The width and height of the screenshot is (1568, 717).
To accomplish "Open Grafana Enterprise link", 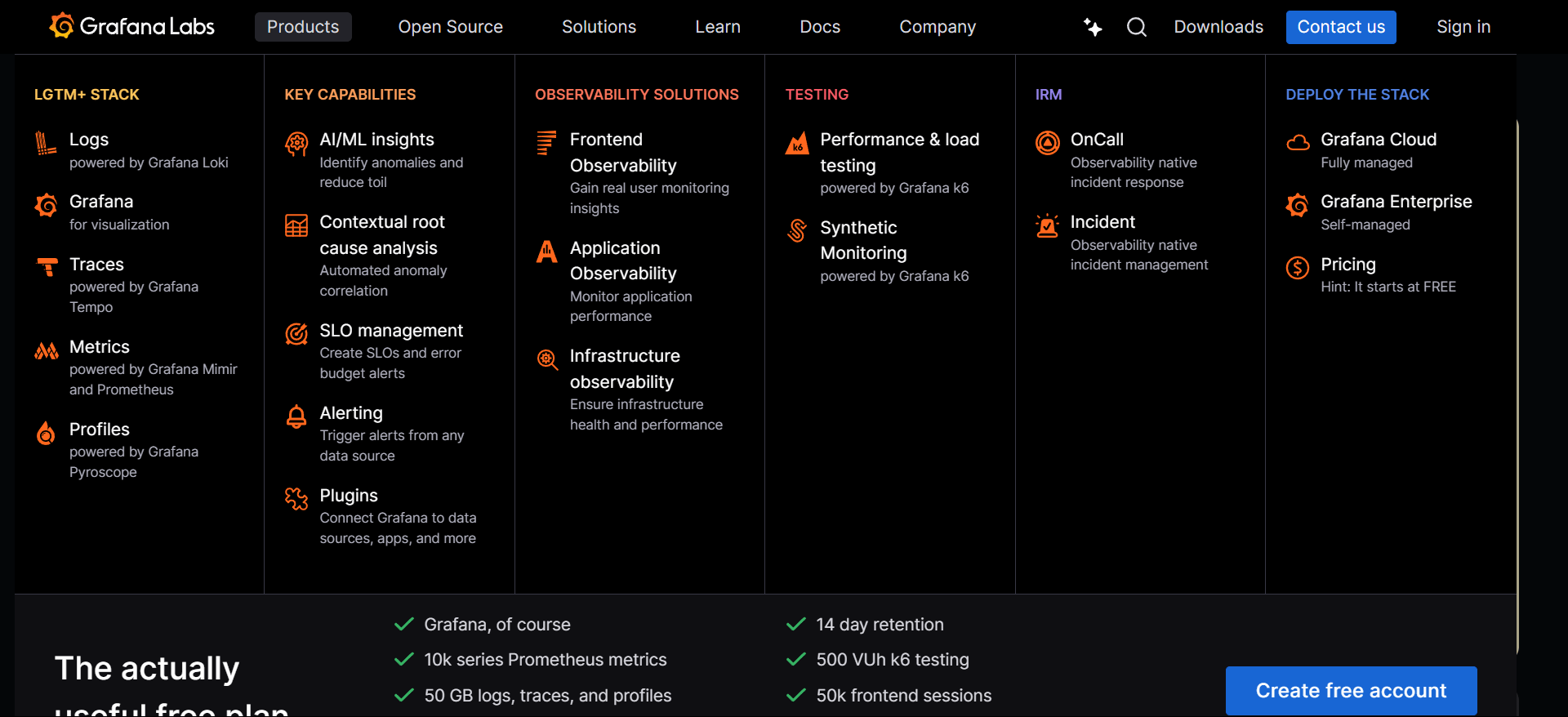I will (1396, 202).
